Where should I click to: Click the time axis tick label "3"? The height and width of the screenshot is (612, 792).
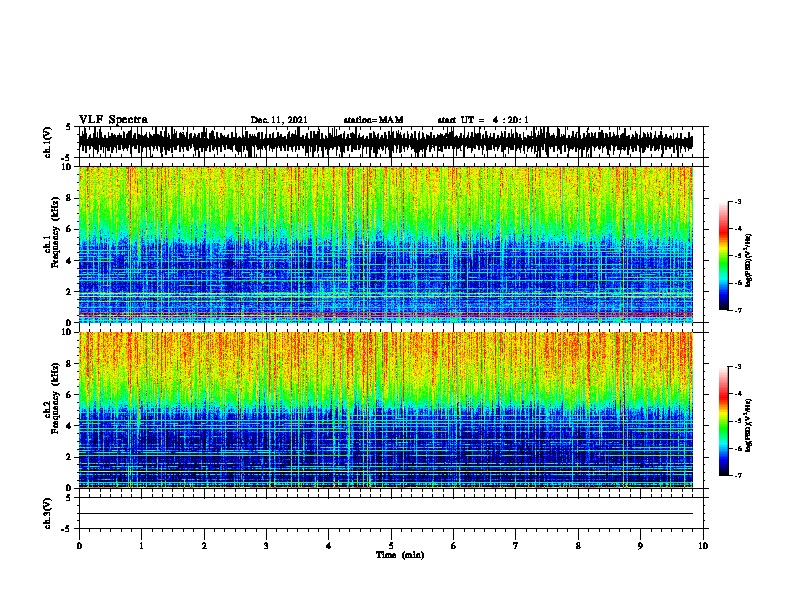tap(266, 546)
